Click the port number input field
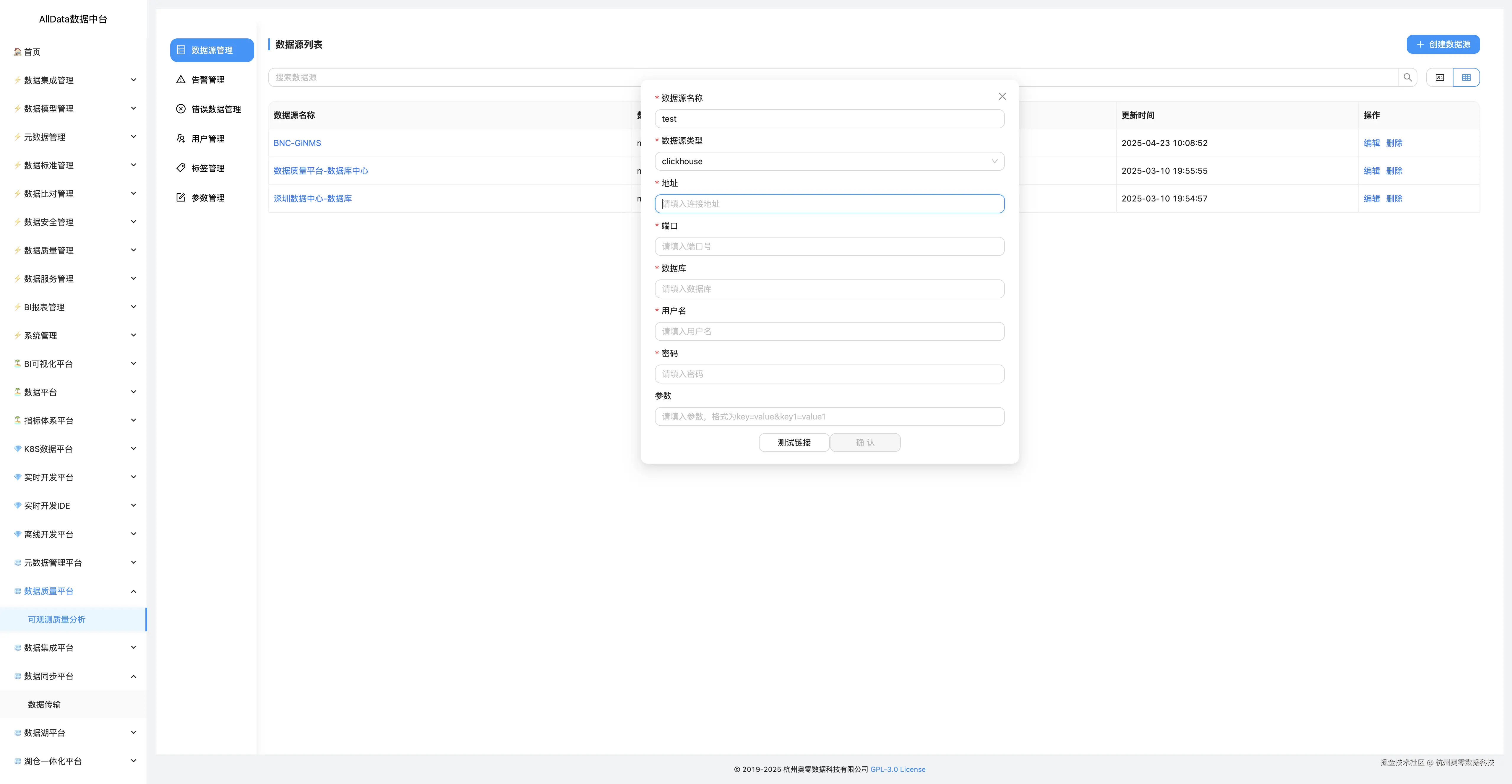 (x=829, y=246)
